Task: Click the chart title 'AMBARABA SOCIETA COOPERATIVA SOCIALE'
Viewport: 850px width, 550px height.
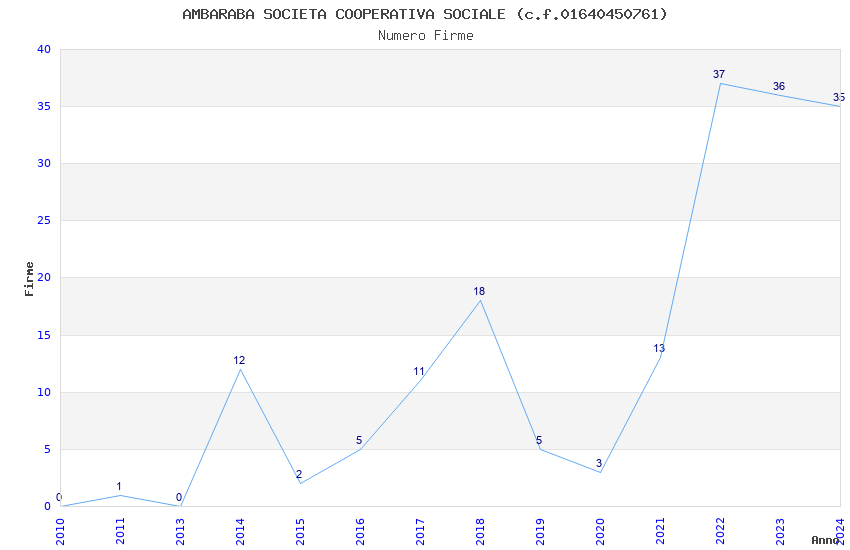Action: 344,14
